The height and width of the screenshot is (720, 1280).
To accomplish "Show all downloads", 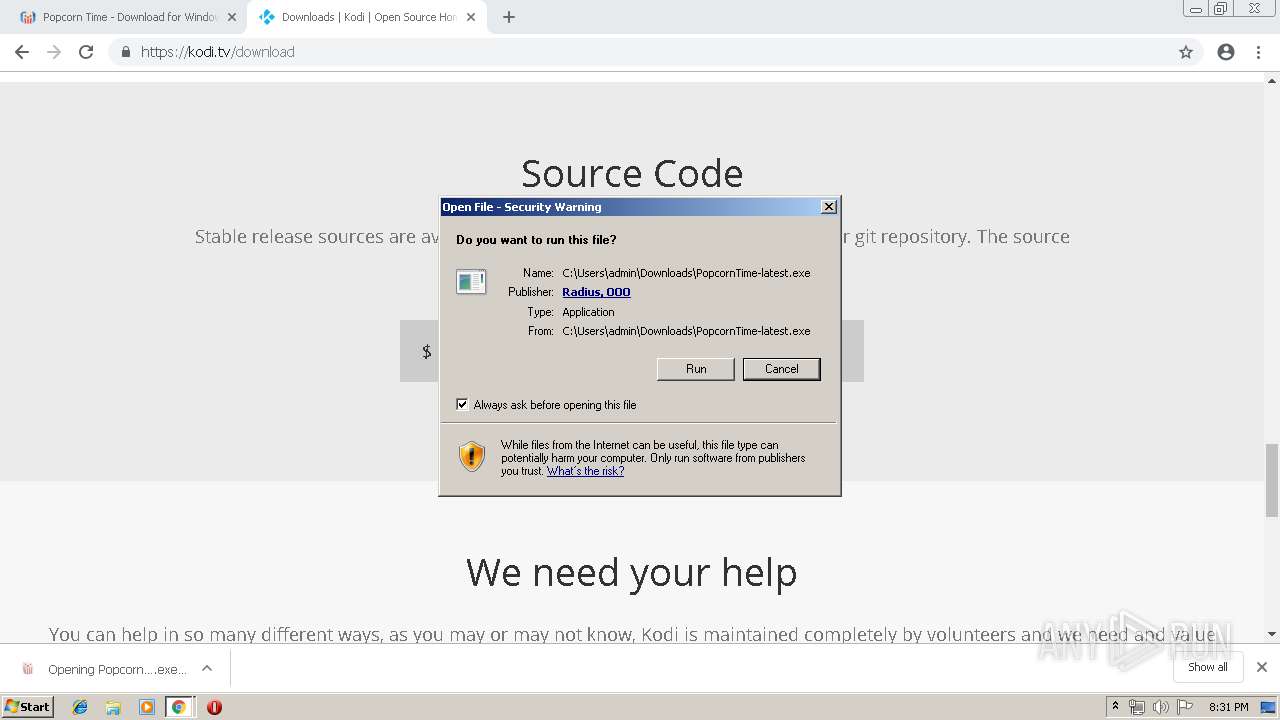I will 1208,667.
